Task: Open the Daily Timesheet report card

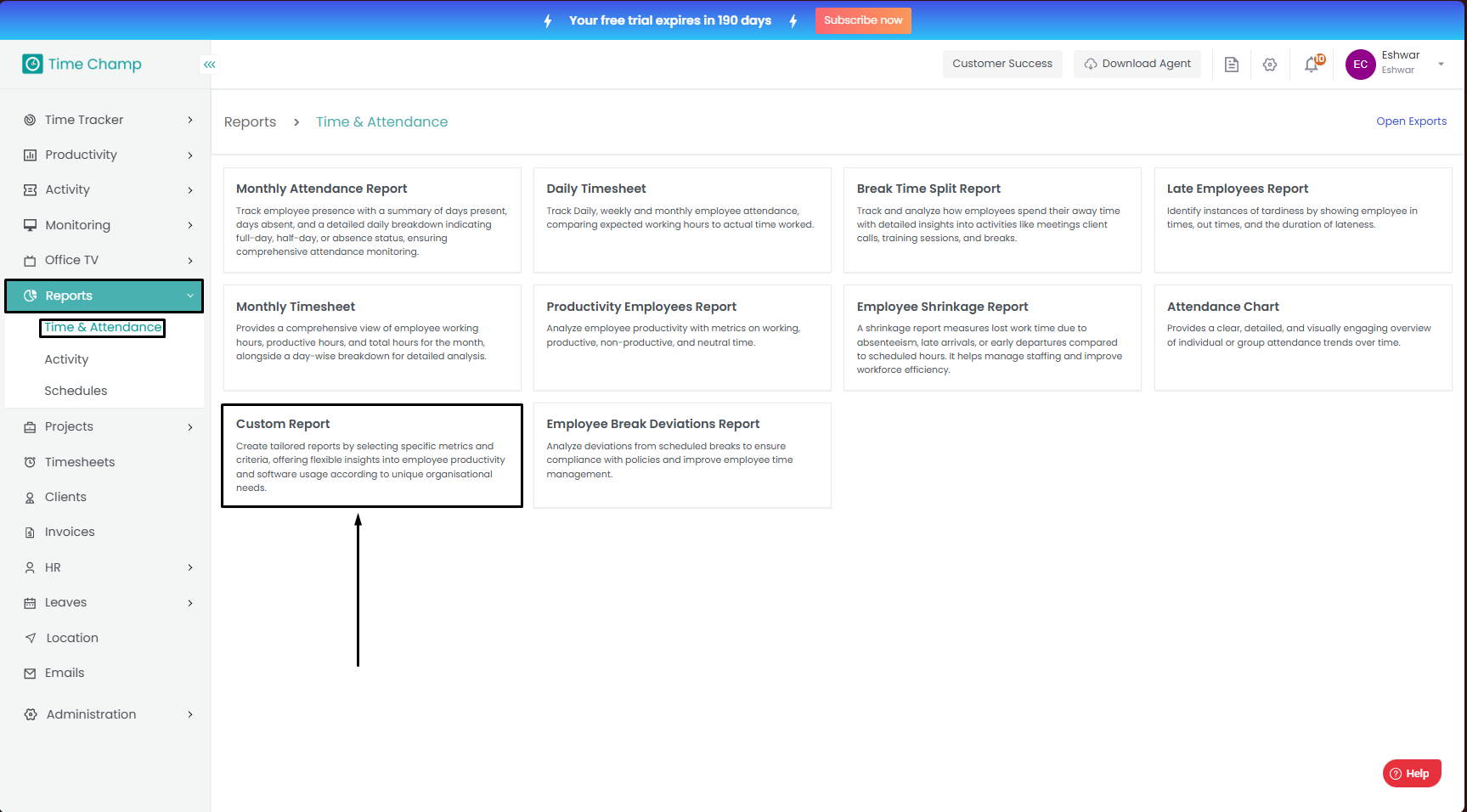Action: 682,220
